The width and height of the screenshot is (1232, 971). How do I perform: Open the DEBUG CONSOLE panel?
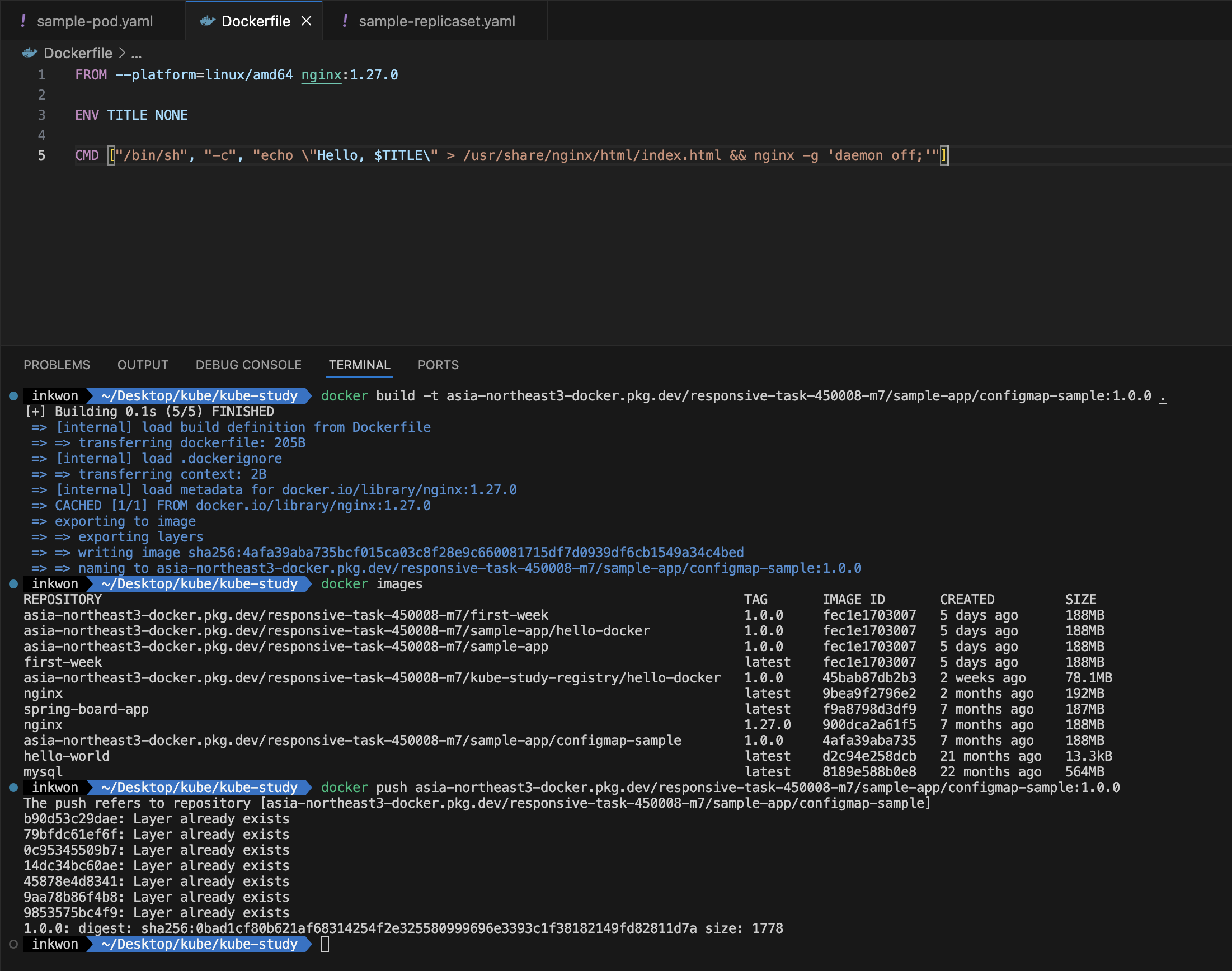248,365
